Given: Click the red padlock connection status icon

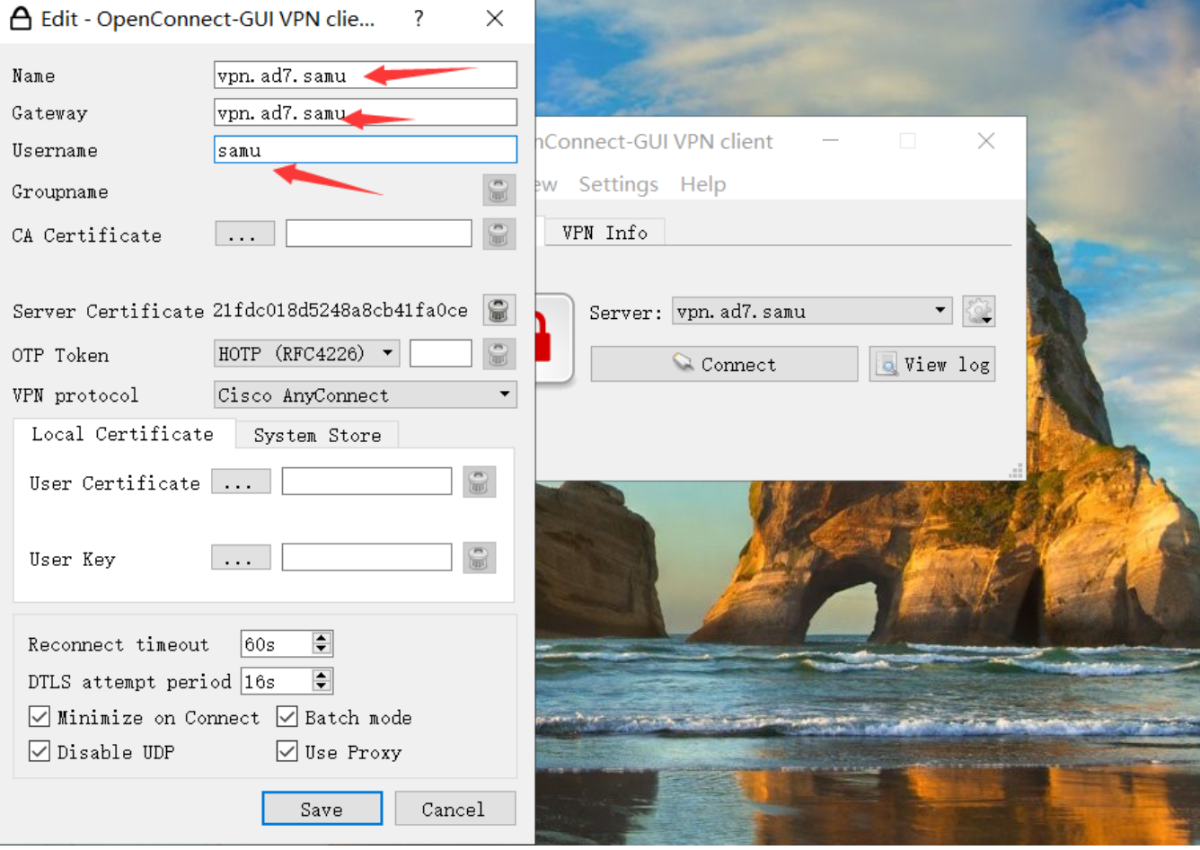Looking at the screenshot, I should point(553,338).
